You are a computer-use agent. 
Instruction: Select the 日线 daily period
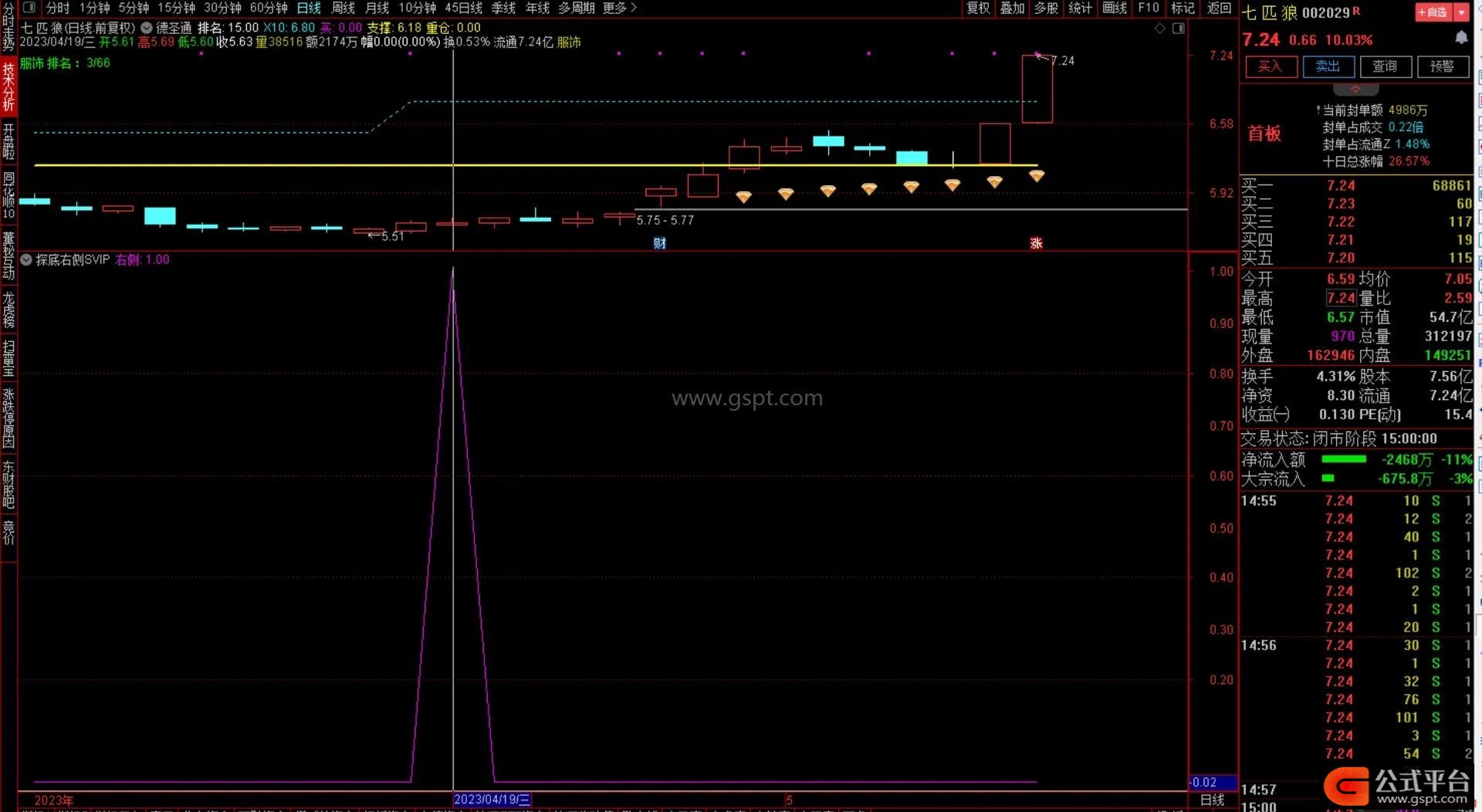click(309, 8)
